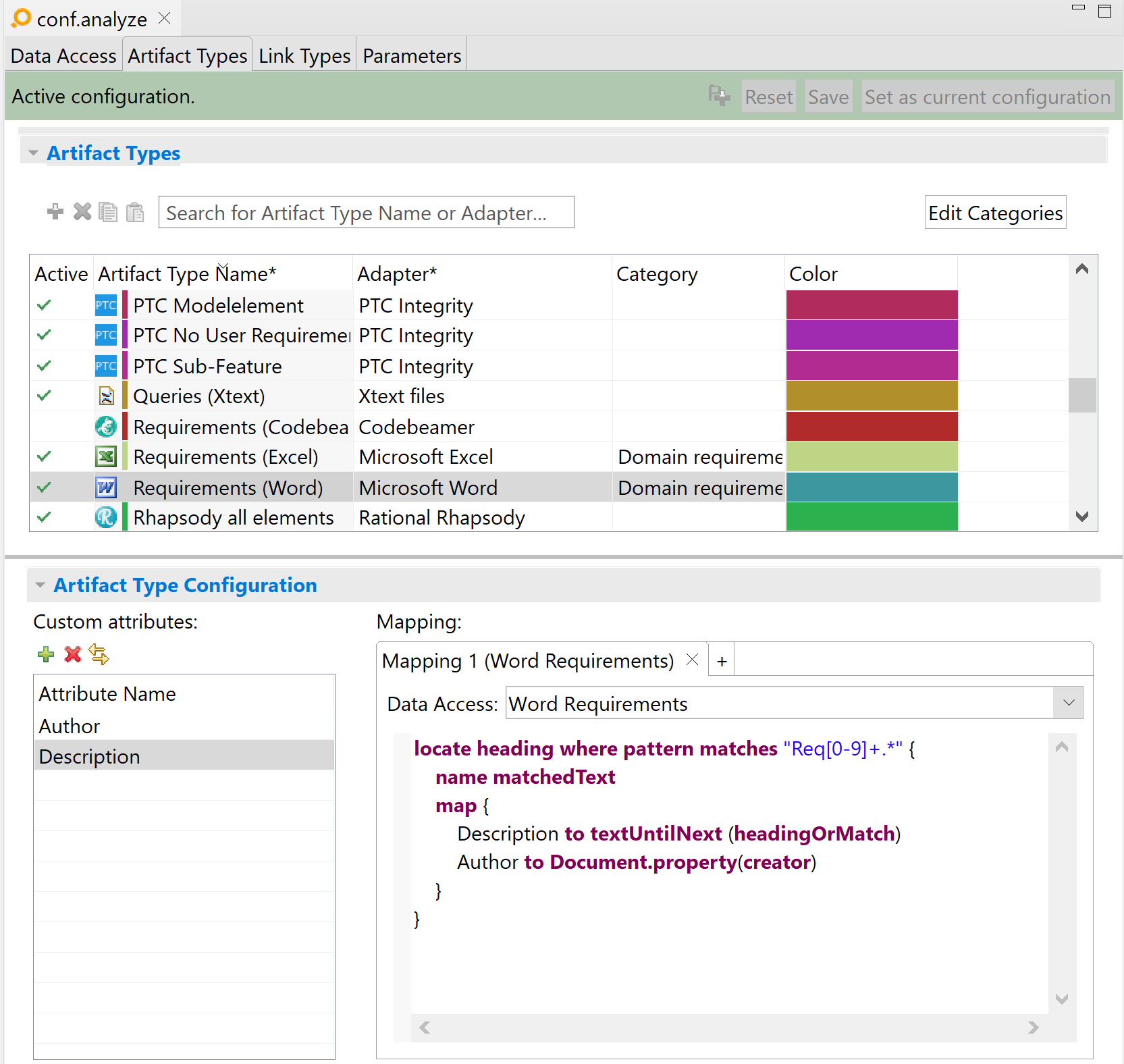Pick the Requirements (Word) teal color swatch
1124x1064 pixels.
pyautogui.click(x=872, y=487)
